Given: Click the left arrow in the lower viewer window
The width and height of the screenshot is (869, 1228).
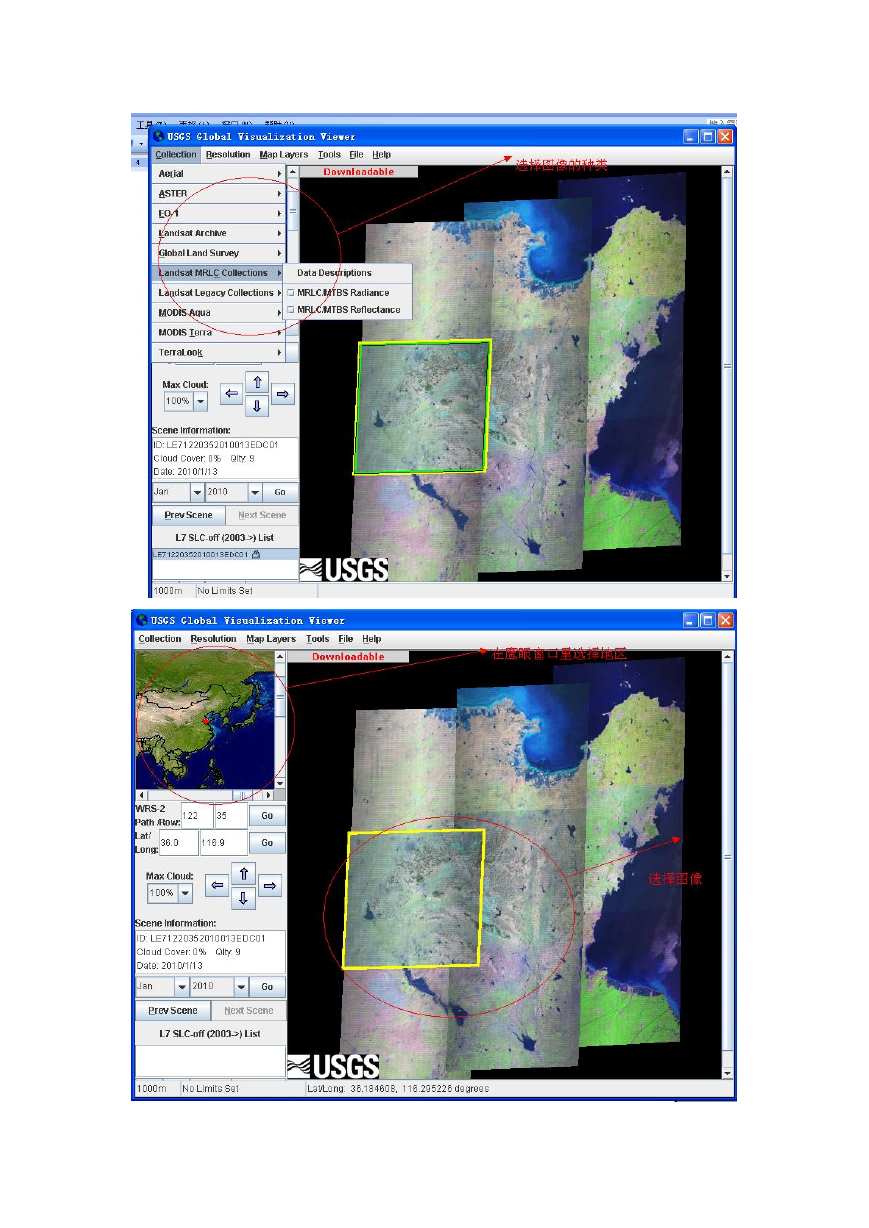Looking at the screenshot, I should [217, 886].
